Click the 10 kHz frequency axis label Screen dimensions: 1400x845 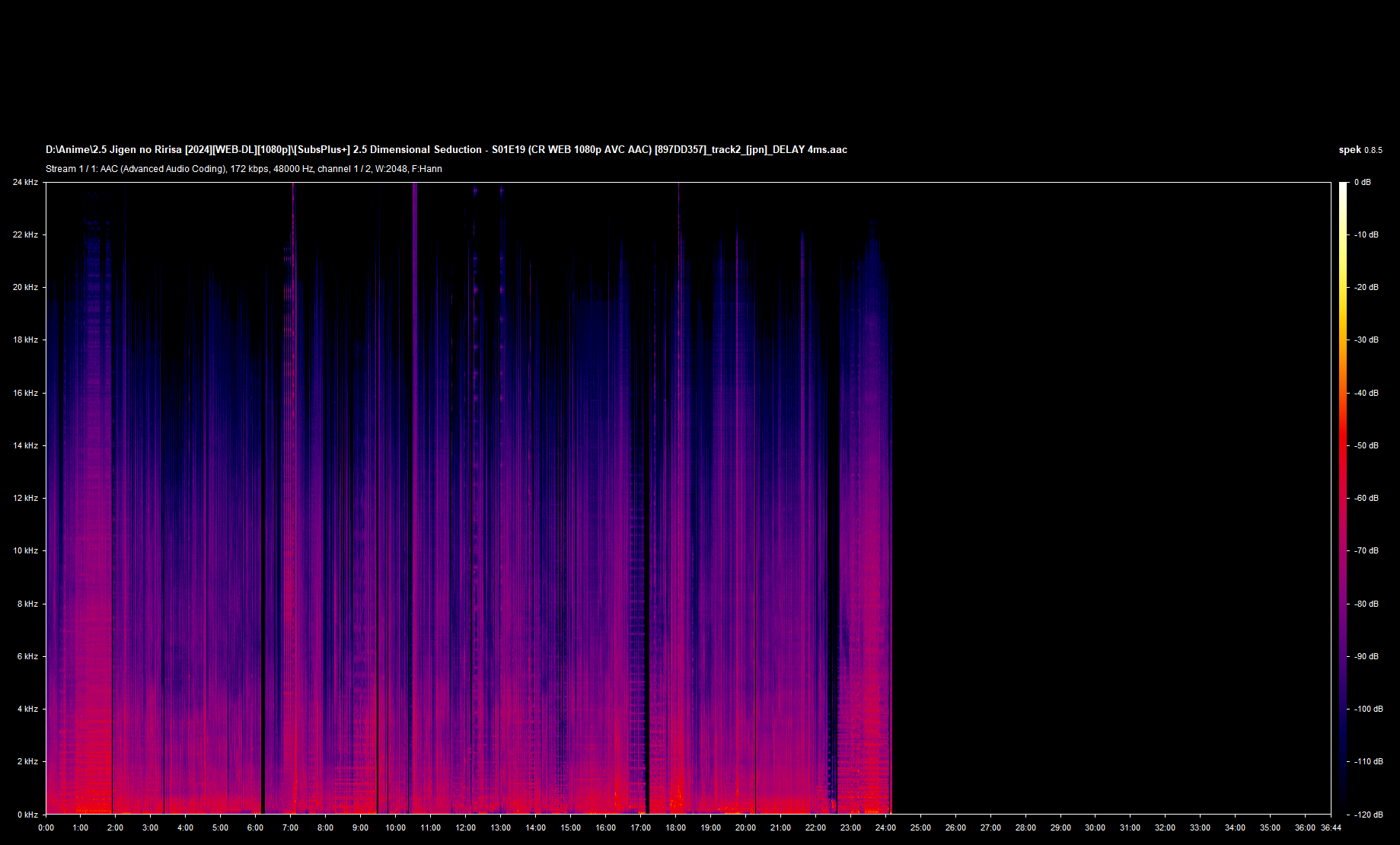tap(25, 550)
